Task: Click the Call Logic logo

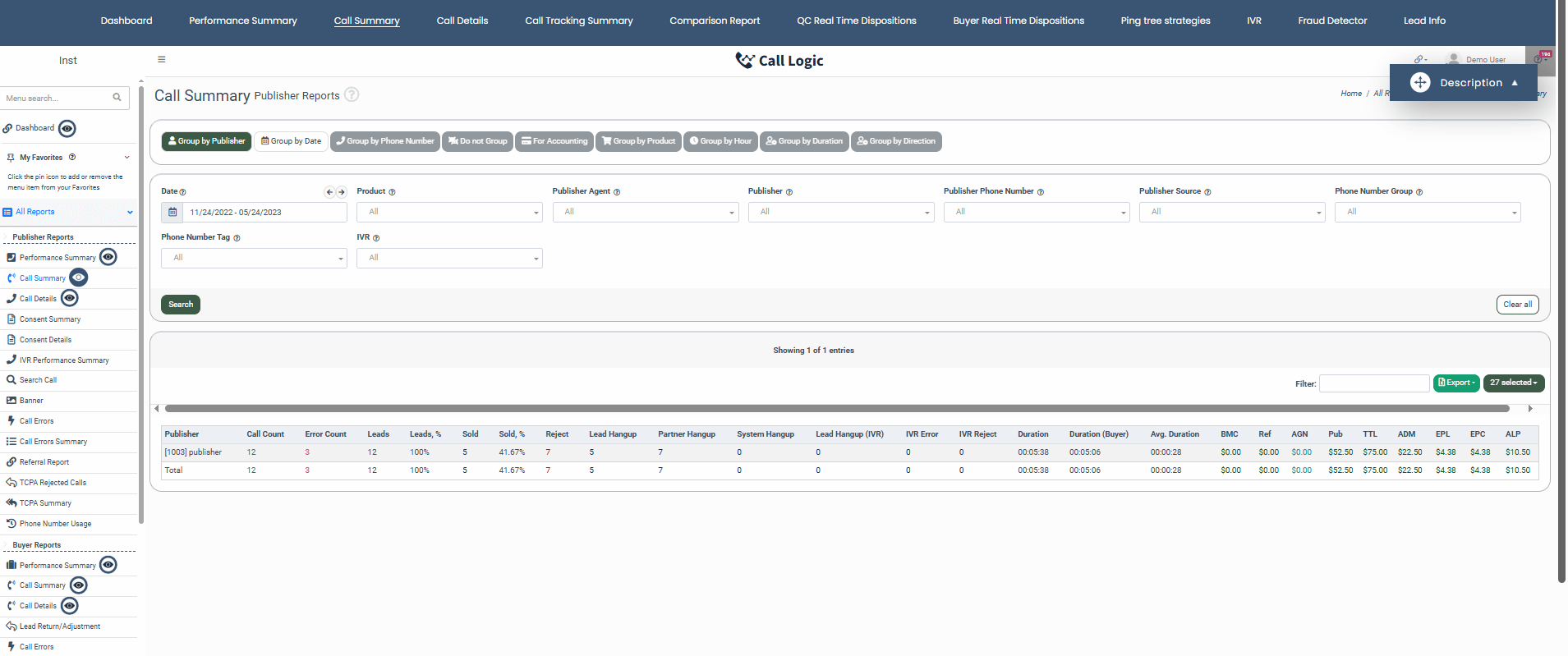Action: (779, 60)
